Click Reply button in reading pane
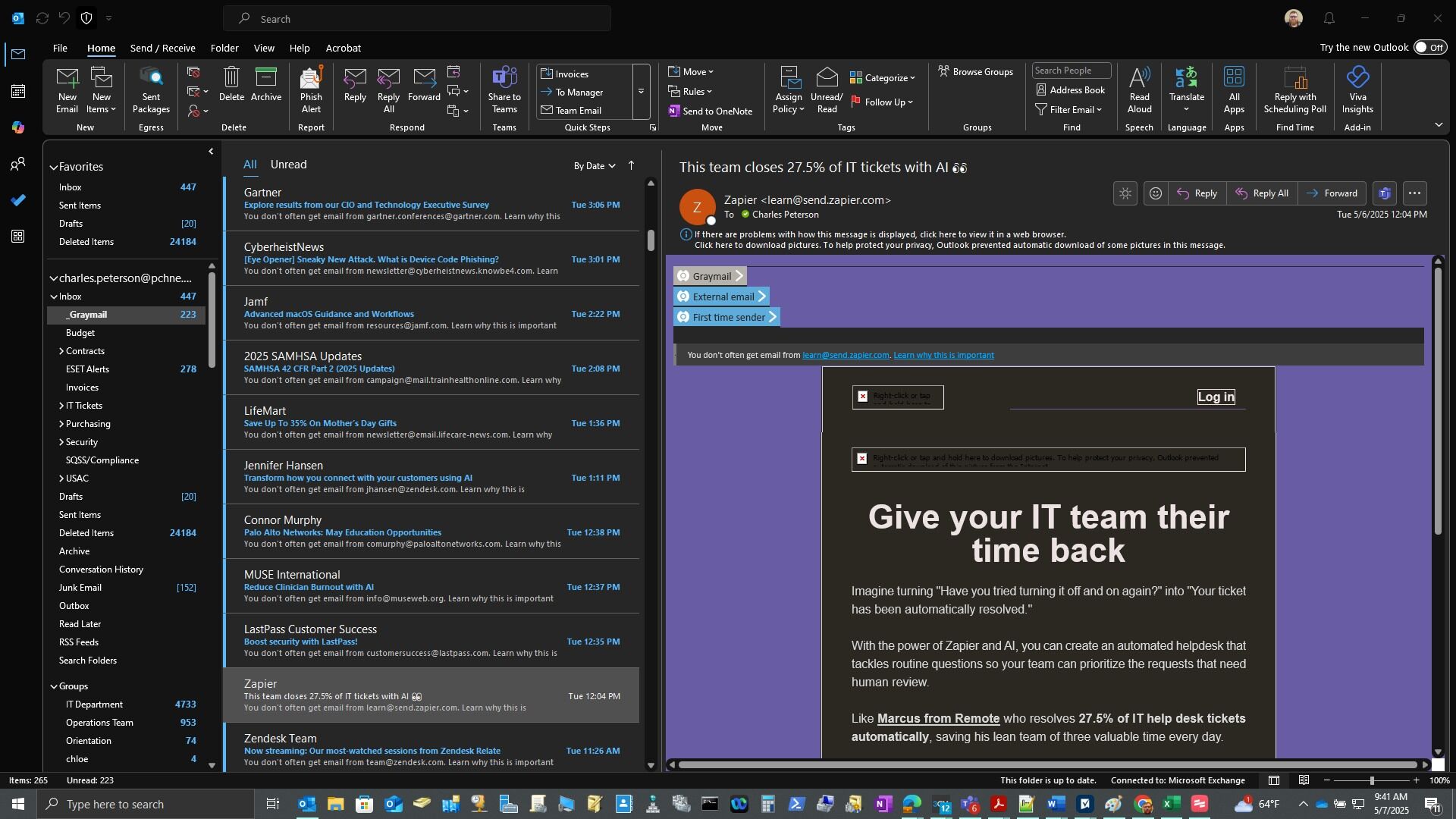1456x819 pixels. [1197, 193]
